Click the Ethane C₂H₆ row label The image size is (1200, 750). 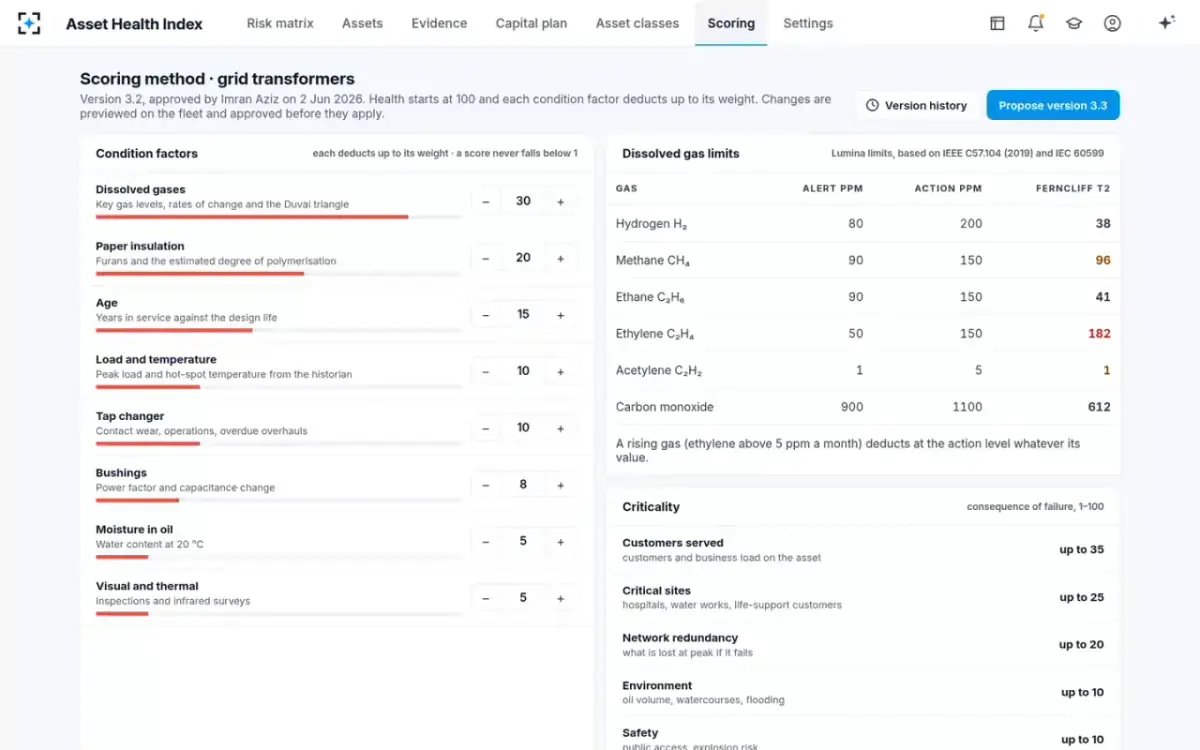click(x=650, y=297)
